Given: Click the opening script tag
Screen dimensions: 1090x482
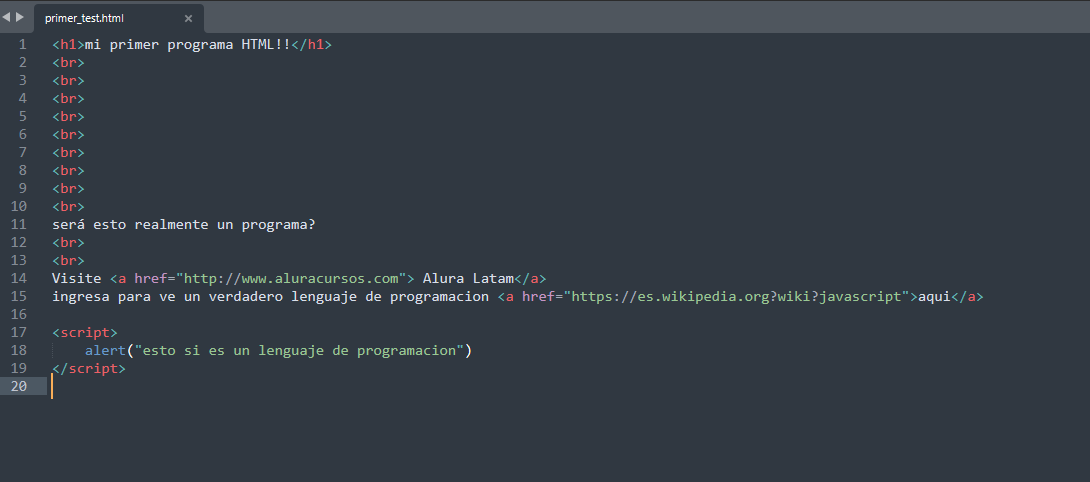Looking at the screenshot, I should pos(85,332).
